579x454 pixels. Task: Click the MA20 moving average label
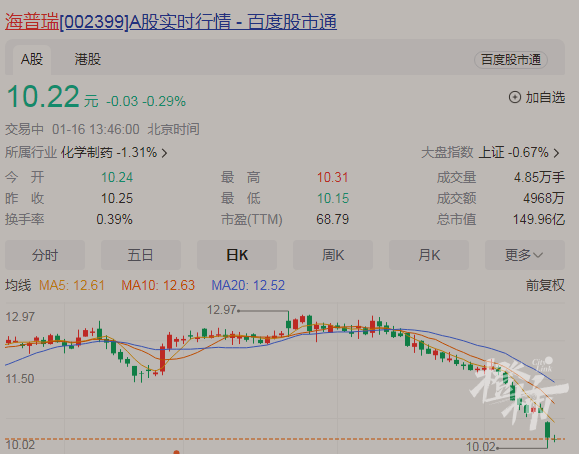(248, 285)
